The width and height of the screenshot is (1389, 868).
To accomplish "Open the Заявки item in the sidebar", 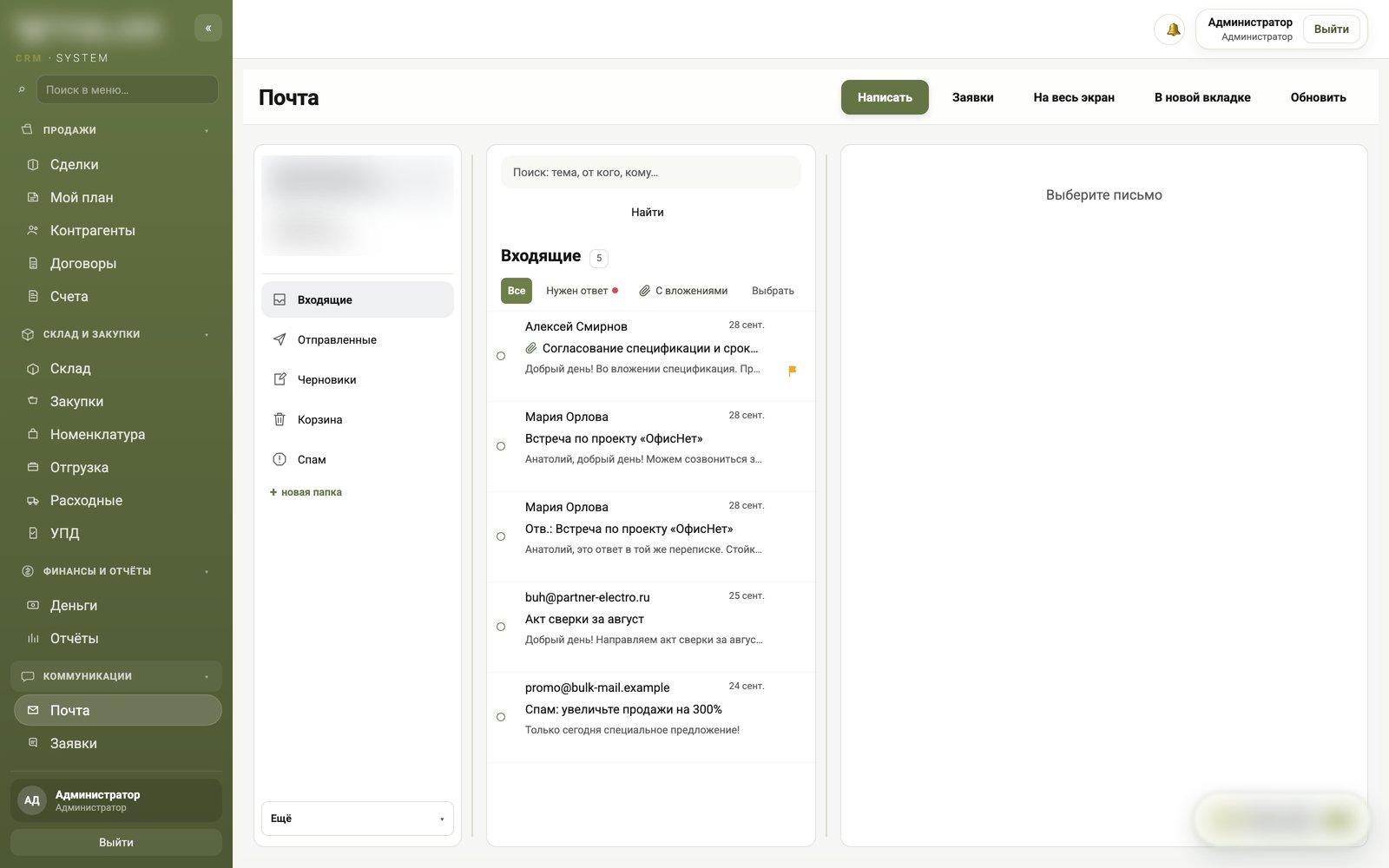I will (x=118, y=743).
